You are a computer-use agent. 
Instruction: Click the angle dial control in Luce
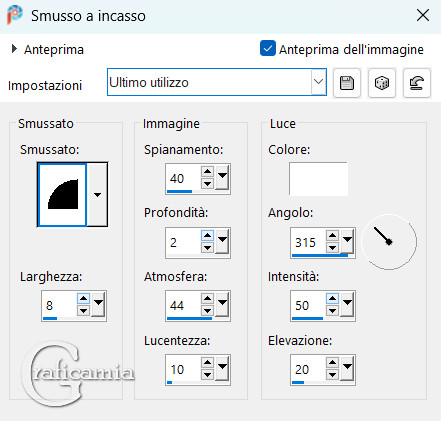[x=389, y=242]
